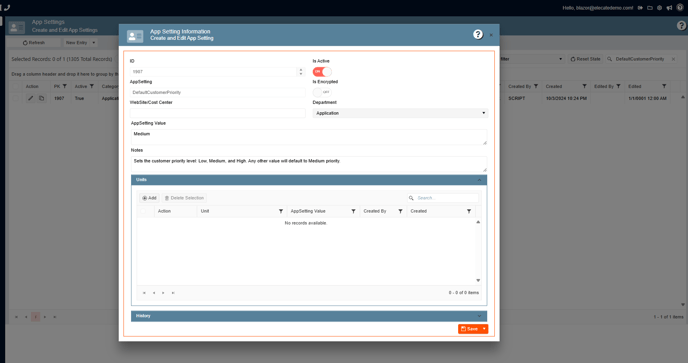
Task: Open the user profile avatar in the top bar
Action: 680,7
